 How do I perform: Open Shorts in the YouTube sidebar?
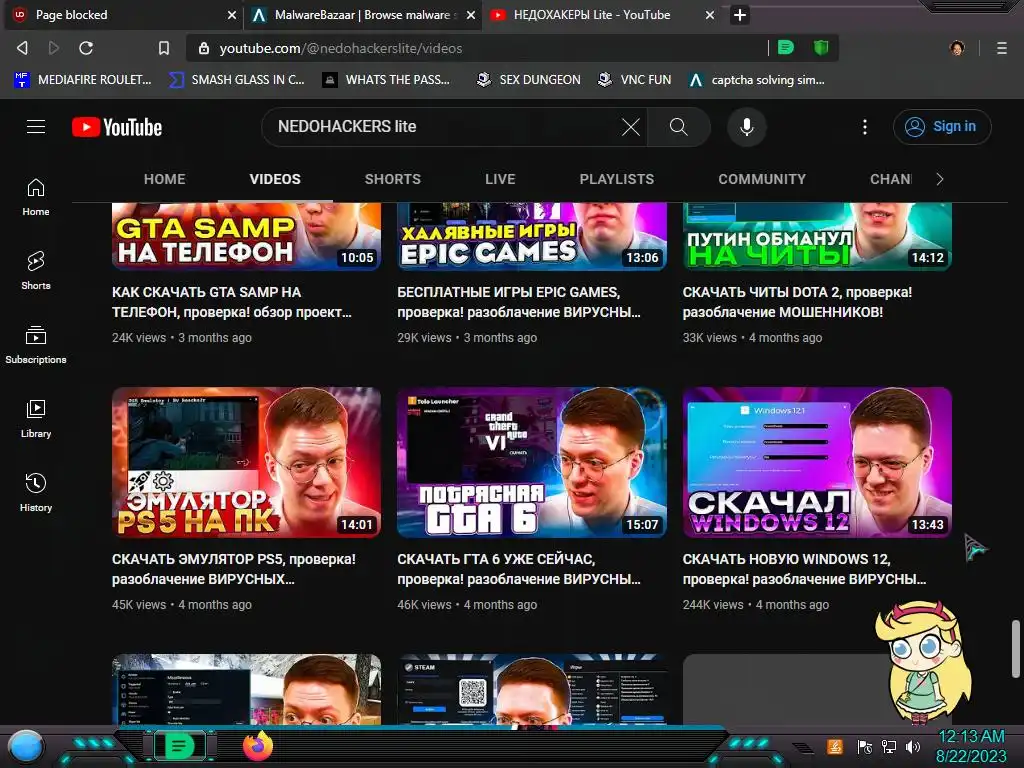(36, 270)
